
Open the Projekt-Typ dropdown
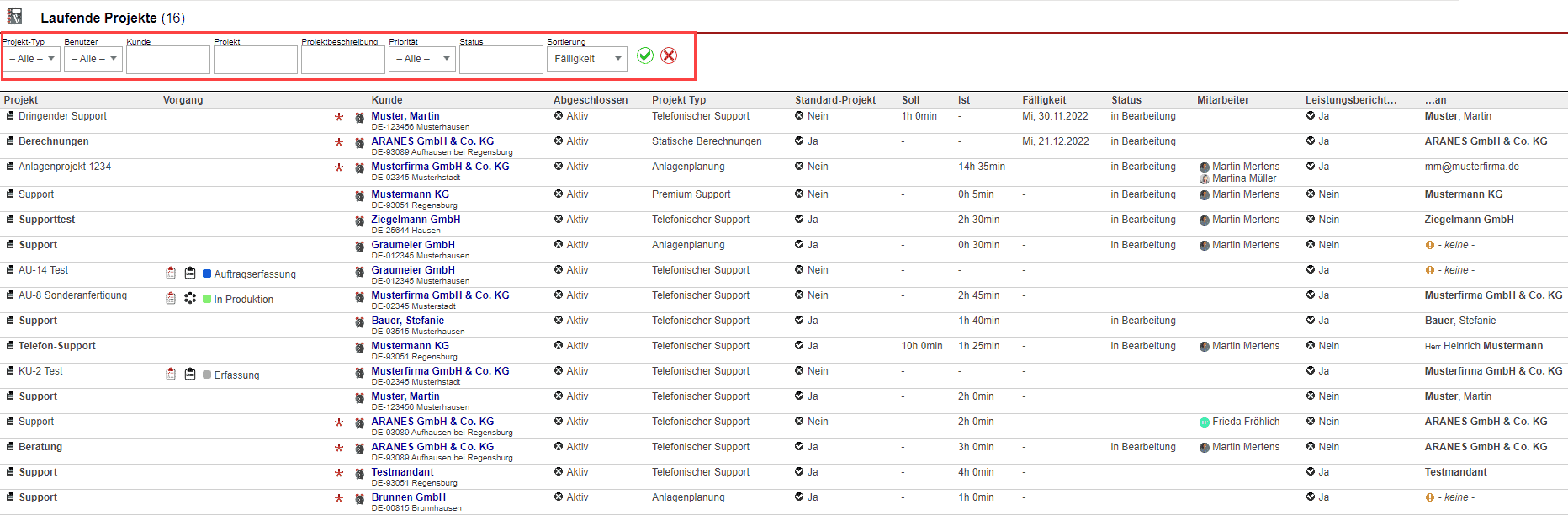point(32,59)
